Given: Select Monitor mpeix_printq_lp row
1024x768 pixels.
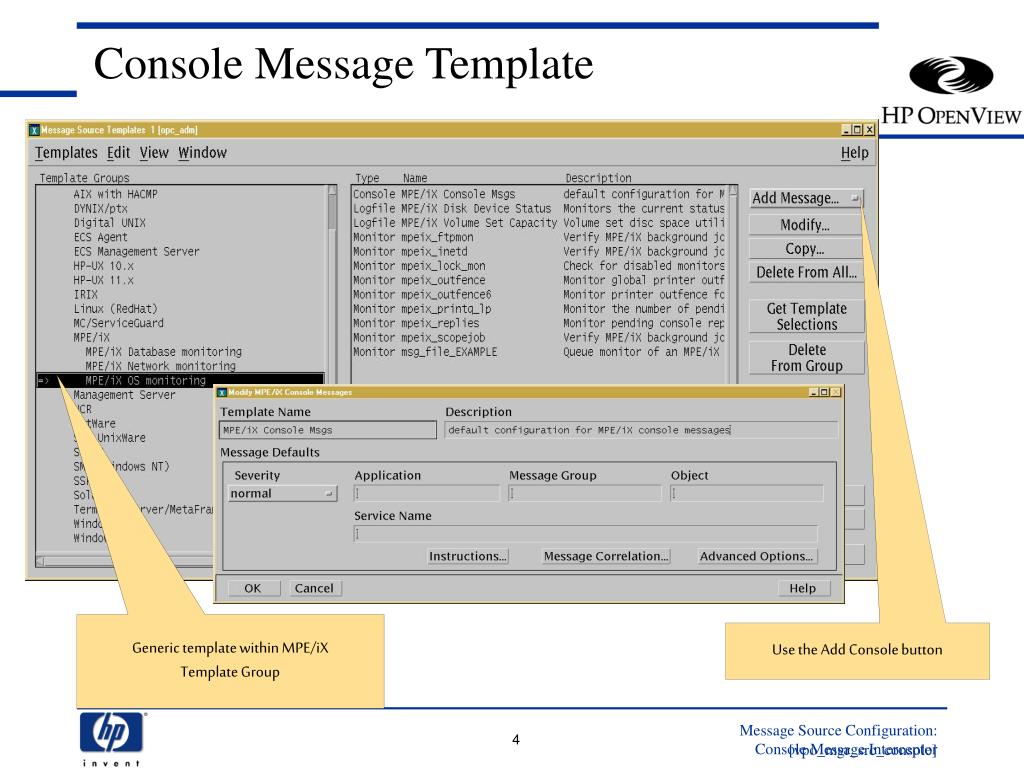Looking at the screenshot, I should point(539,309).
